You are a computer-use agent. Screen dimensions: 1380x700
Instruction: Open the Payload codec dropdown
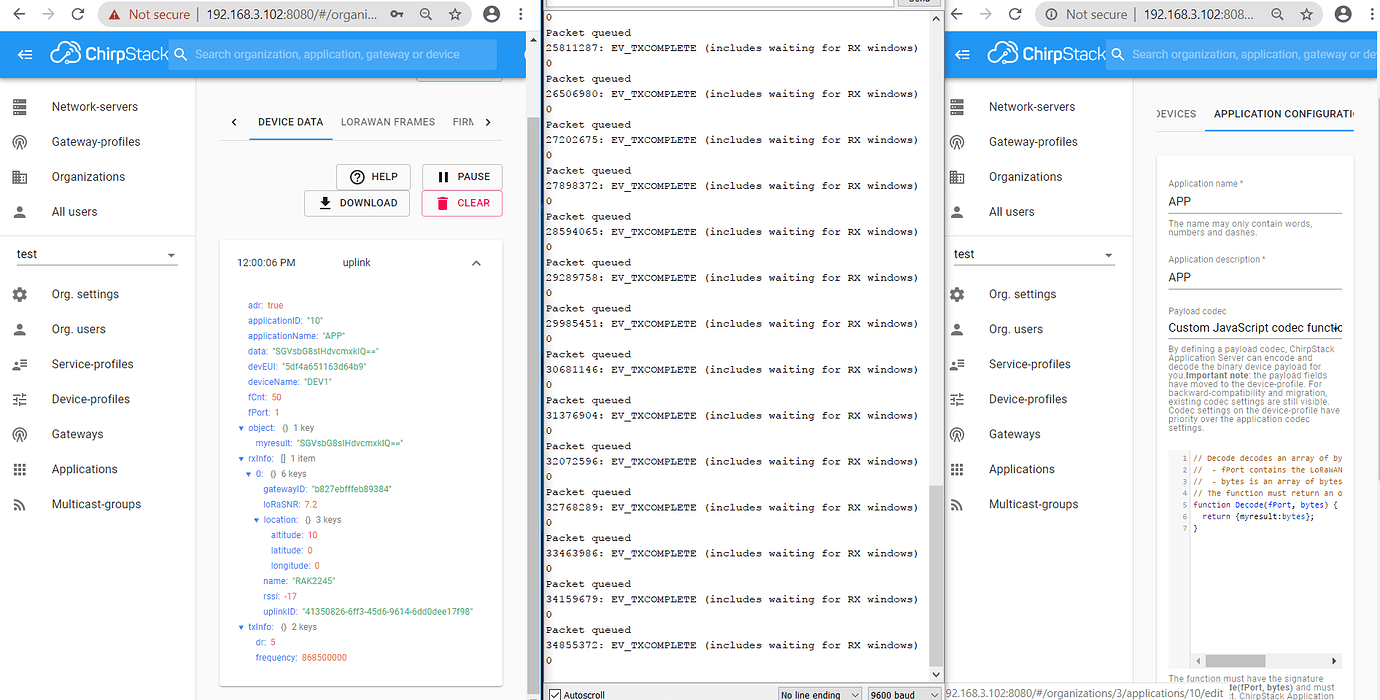point(1255,328)
